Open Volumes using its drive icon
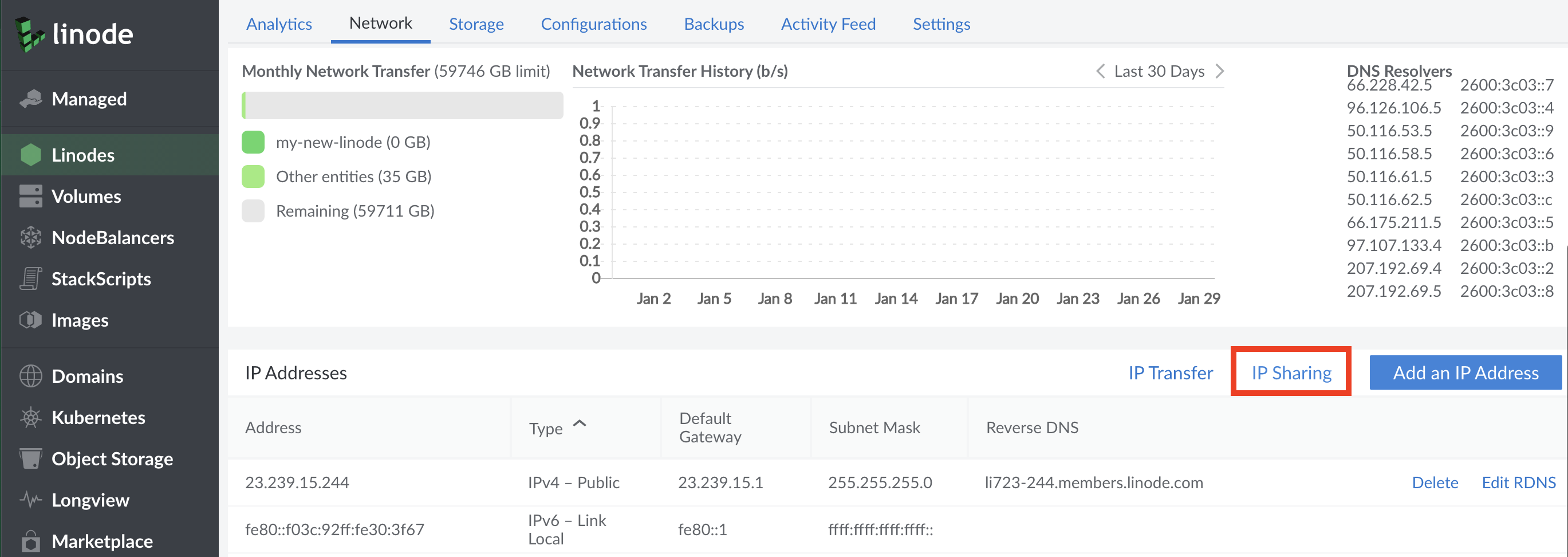This screenshot has height=557, width=1568. [x=30, y=196]
